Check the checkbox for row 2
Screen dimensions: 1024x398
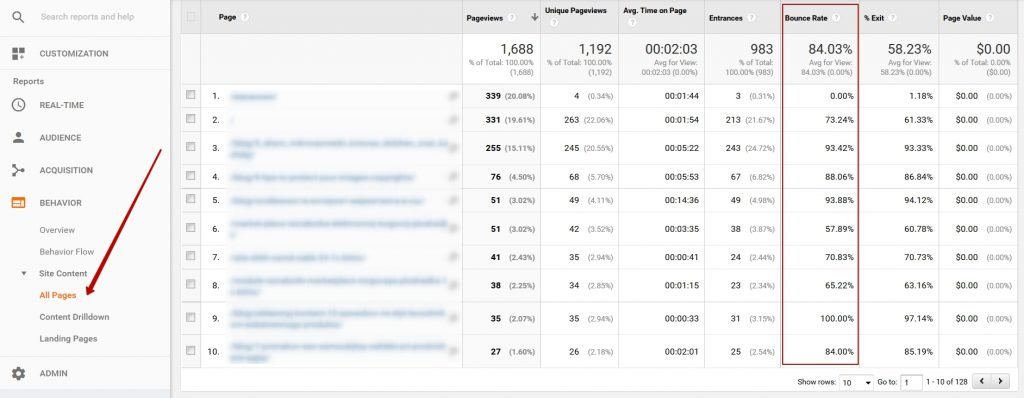[191, 119]
